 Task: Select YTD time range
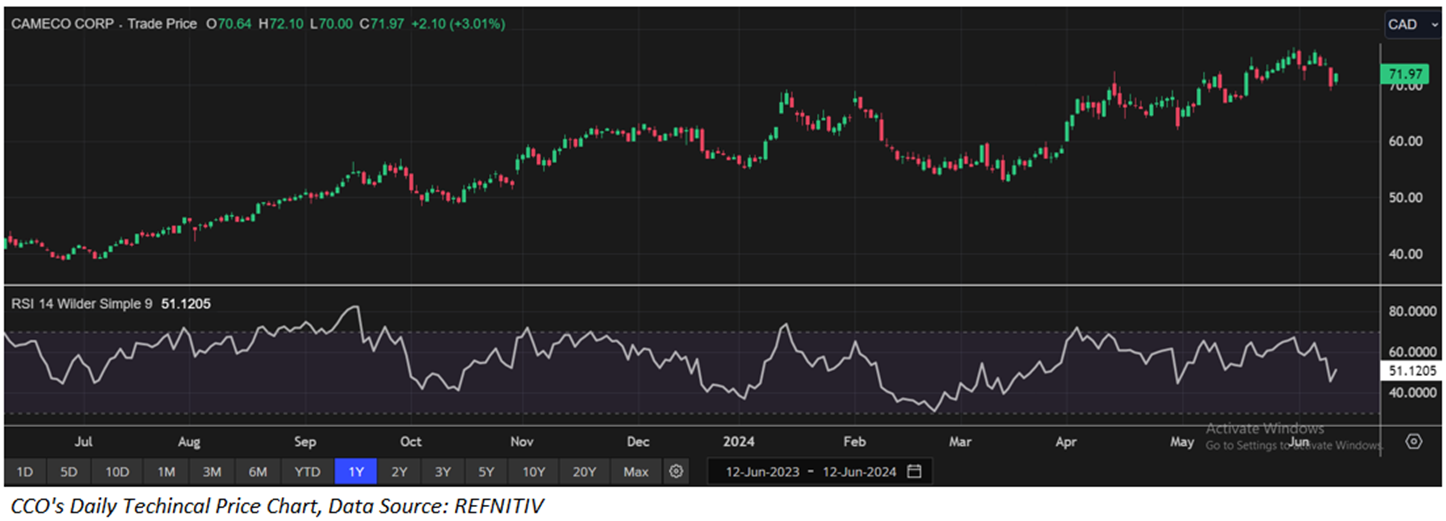[x=306, y=471]
